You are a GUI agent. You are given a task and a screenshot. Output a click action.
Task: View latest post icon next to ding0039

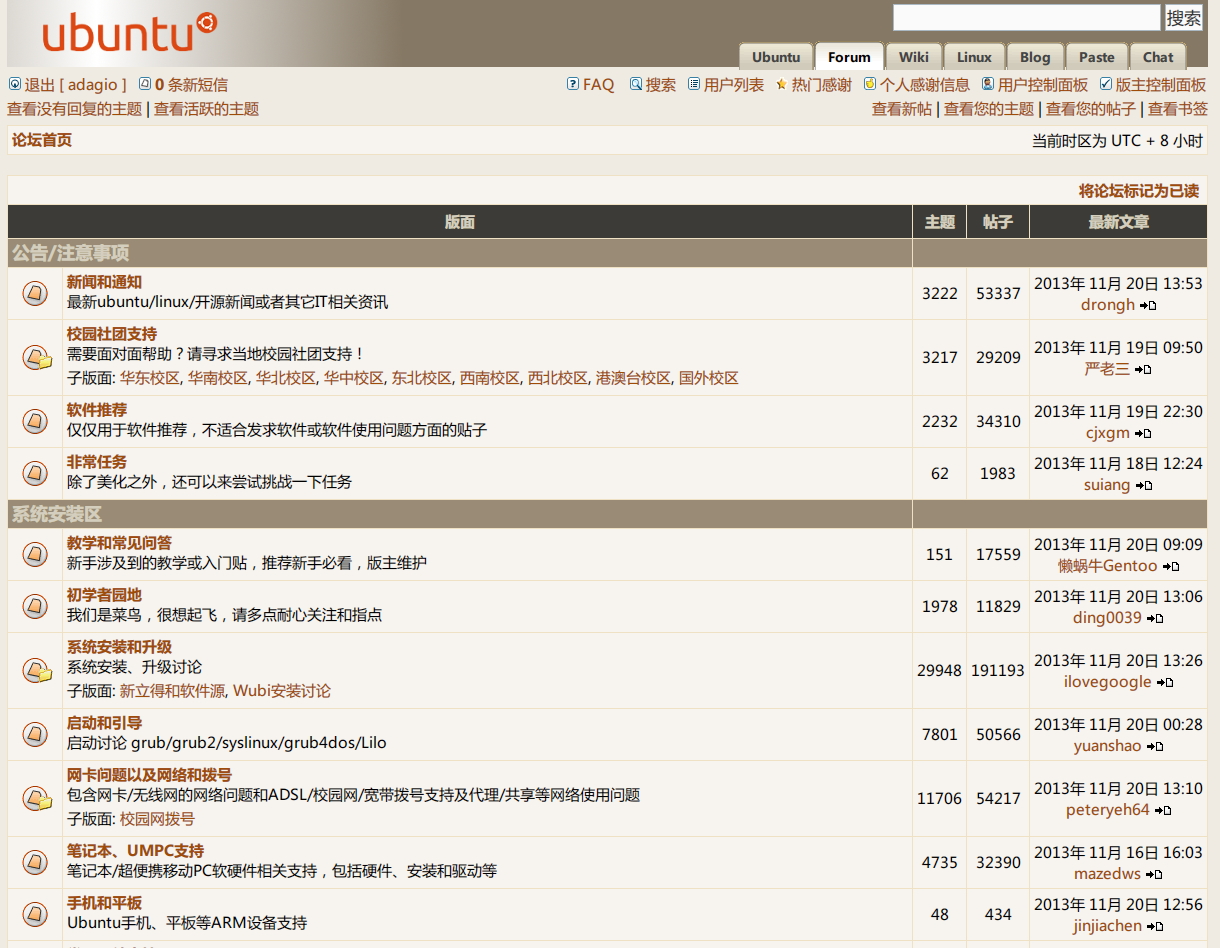[x=1155, y=619]
